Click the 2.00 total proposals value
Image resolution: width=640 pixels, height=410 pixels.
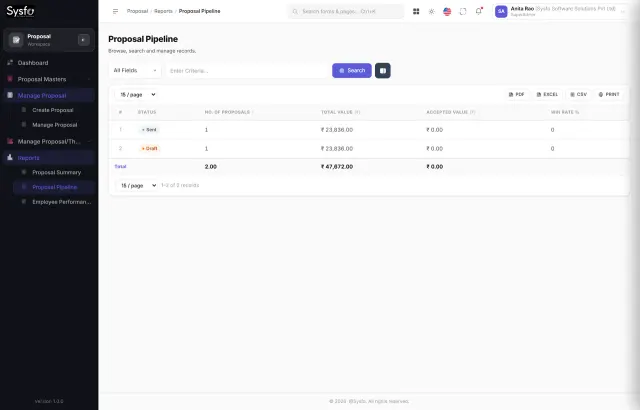point(211,166)
